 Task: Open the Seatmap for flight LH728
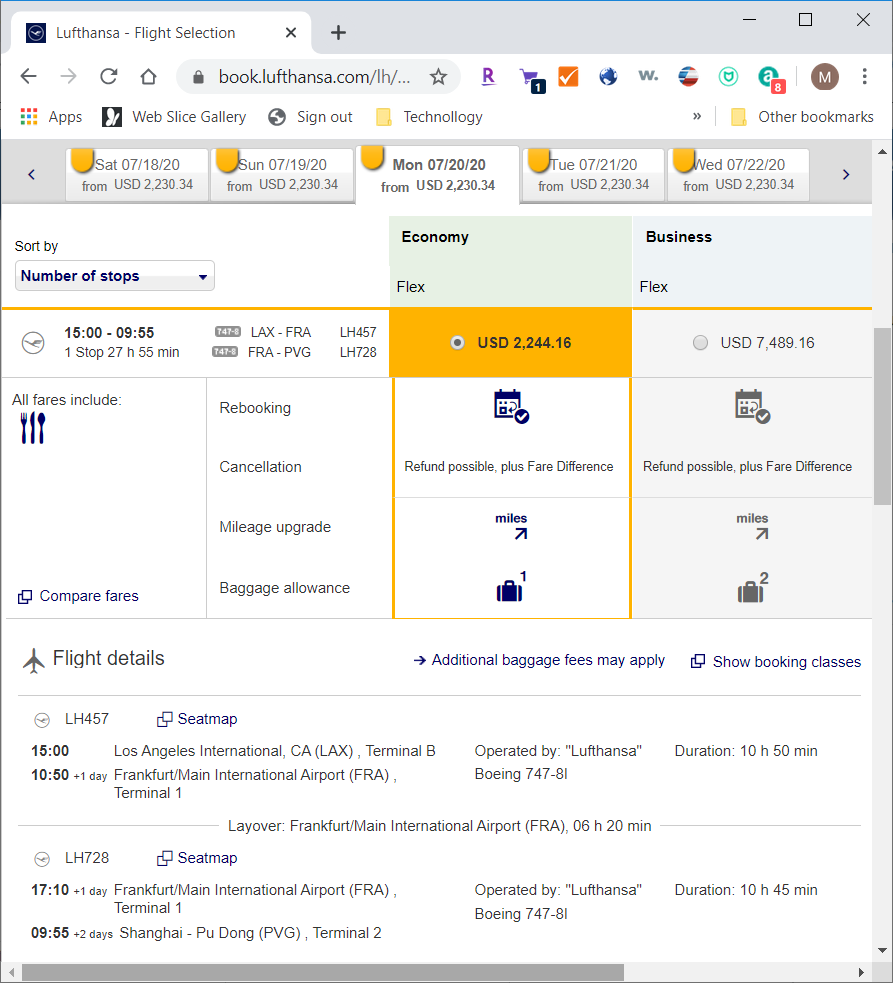pos(197,858)
